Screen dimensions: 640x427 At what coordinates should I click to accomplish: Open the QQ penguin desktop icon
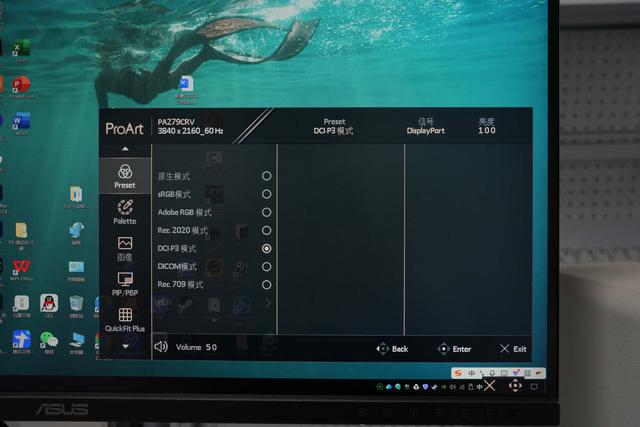[x=49, y=305]
